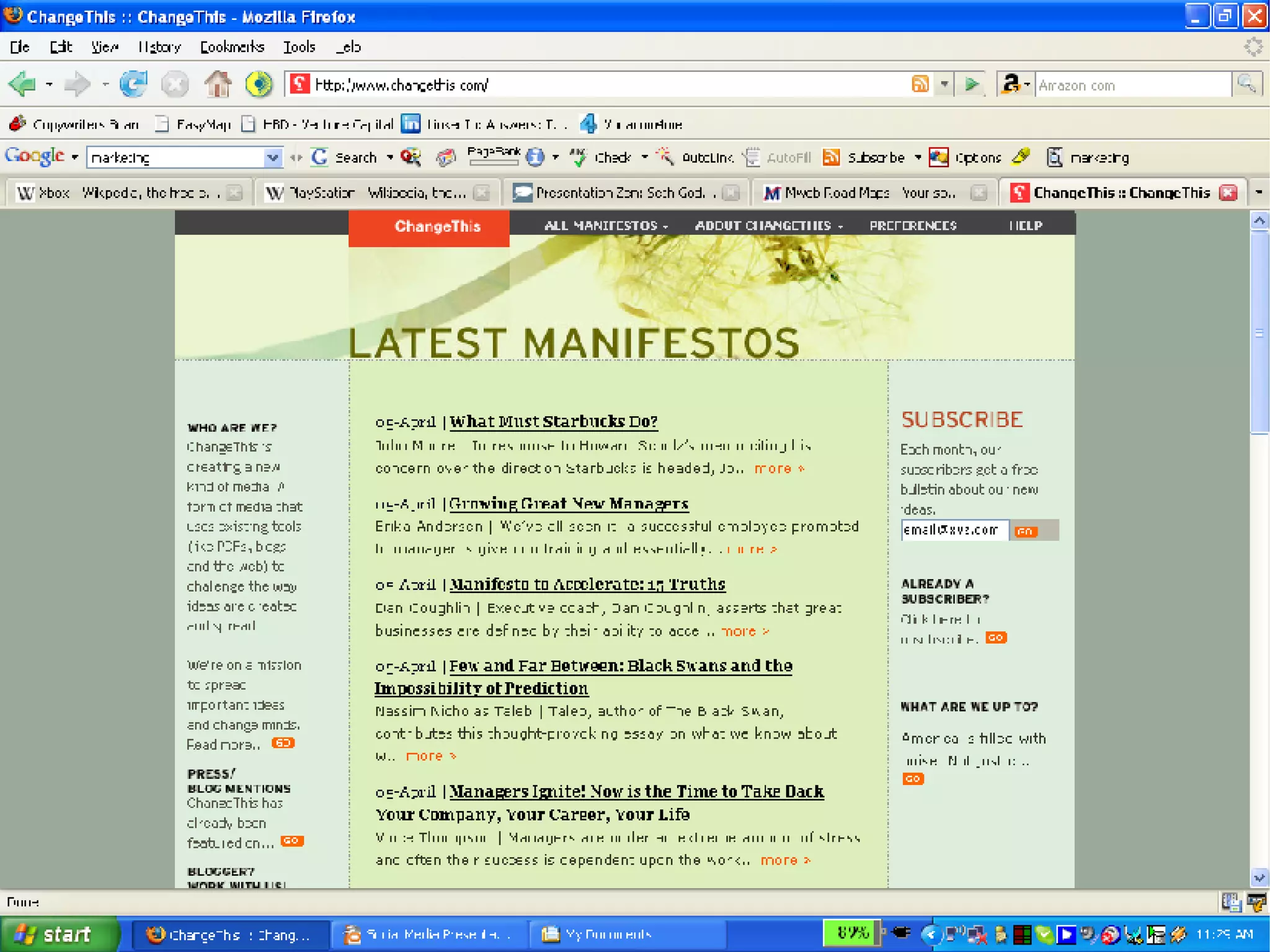This screenshot has height=952, width=1270.
Task: Go to the Home page icon
Action: click(x=218, y=84)
